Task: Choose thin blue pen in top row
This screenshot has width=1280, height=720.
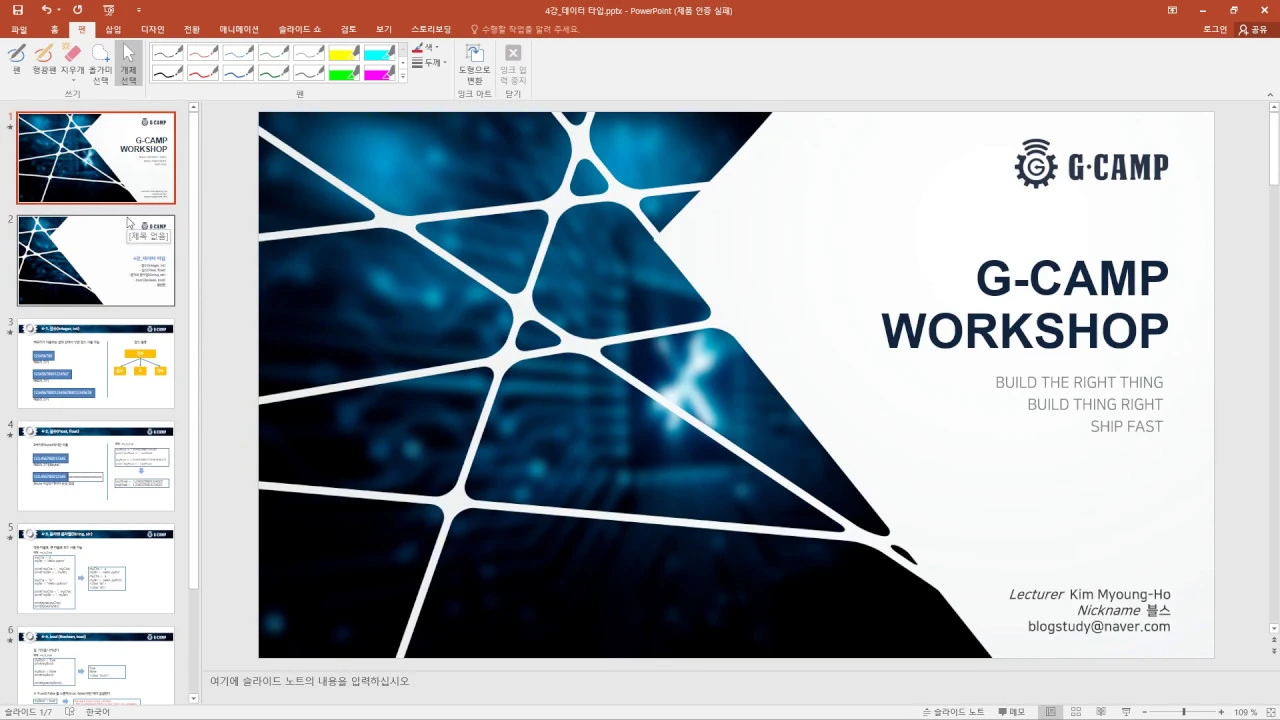Action: pos(238,53)
